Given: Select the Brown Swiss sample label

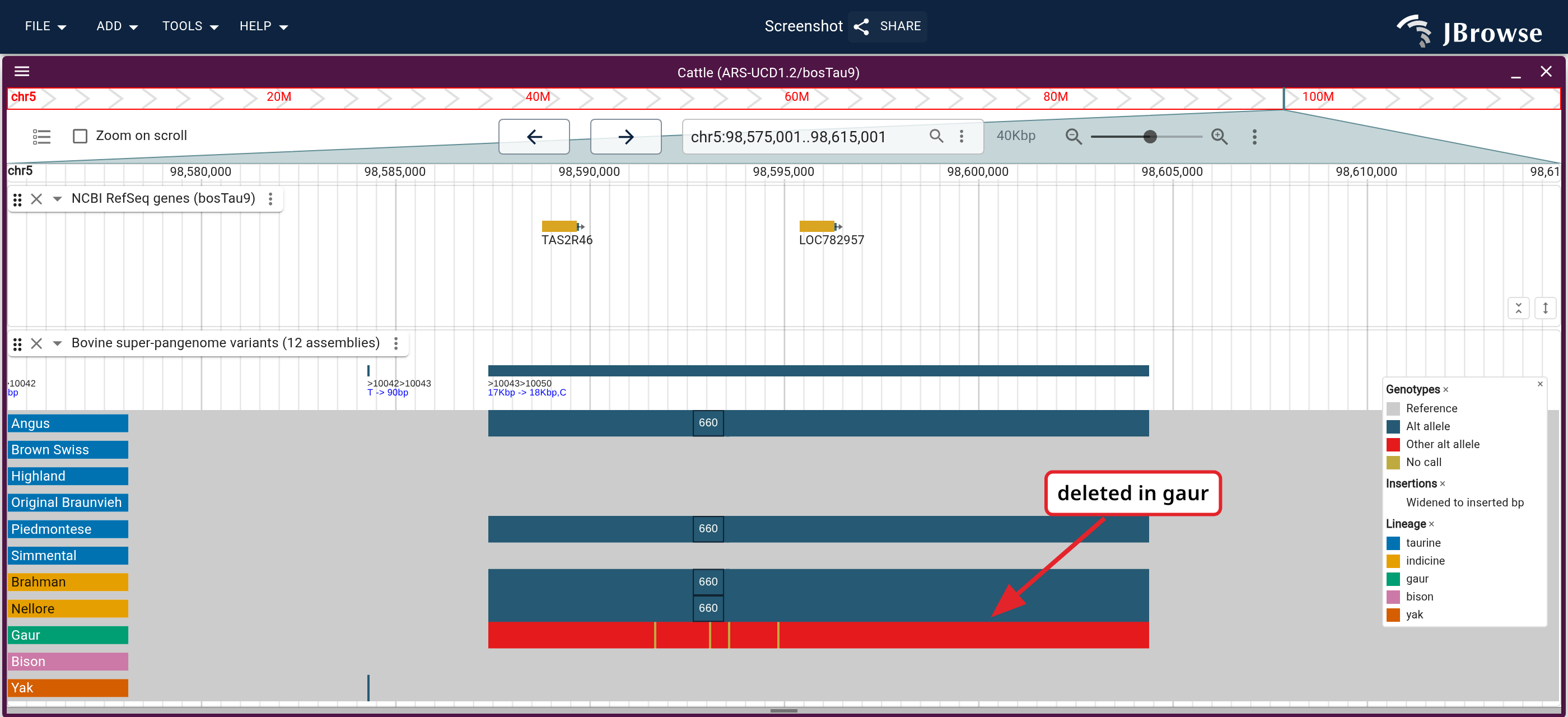Looking at the screenshot, I should [68, 450].
